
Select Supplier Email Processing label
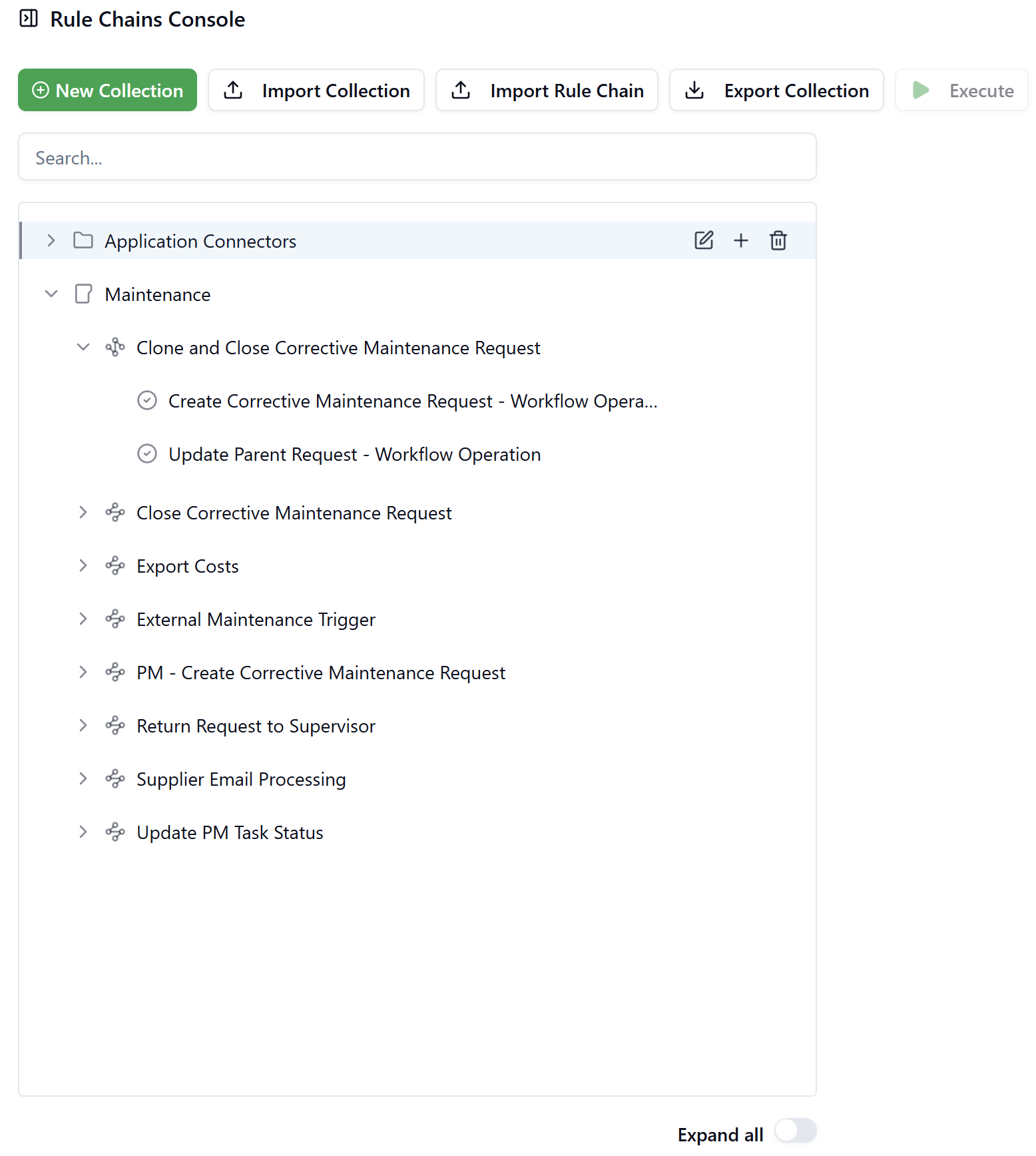241,779
